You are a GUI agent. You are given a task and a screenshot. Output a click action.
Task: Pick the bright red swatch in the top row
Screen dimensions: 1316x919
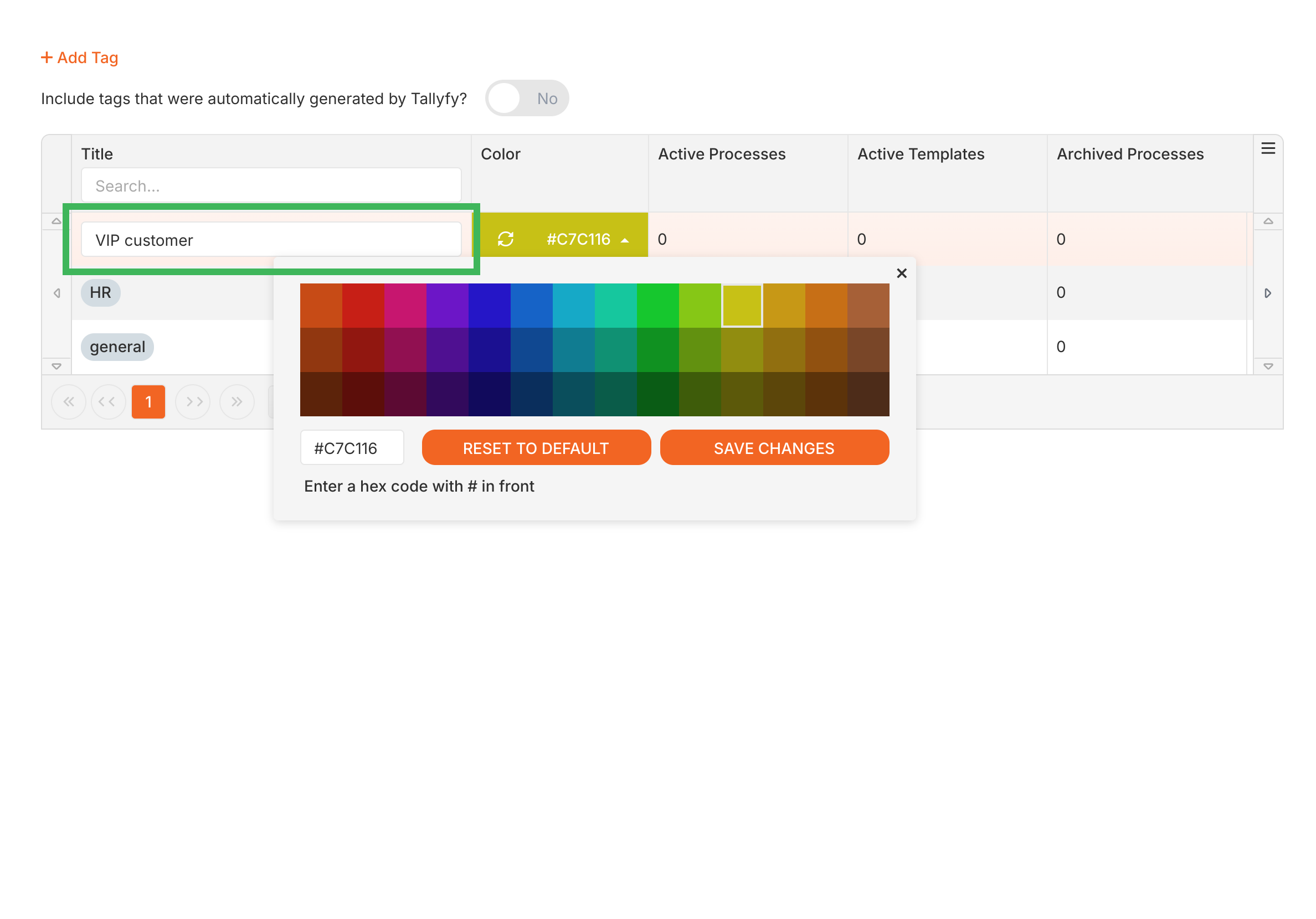pos(363,306)
